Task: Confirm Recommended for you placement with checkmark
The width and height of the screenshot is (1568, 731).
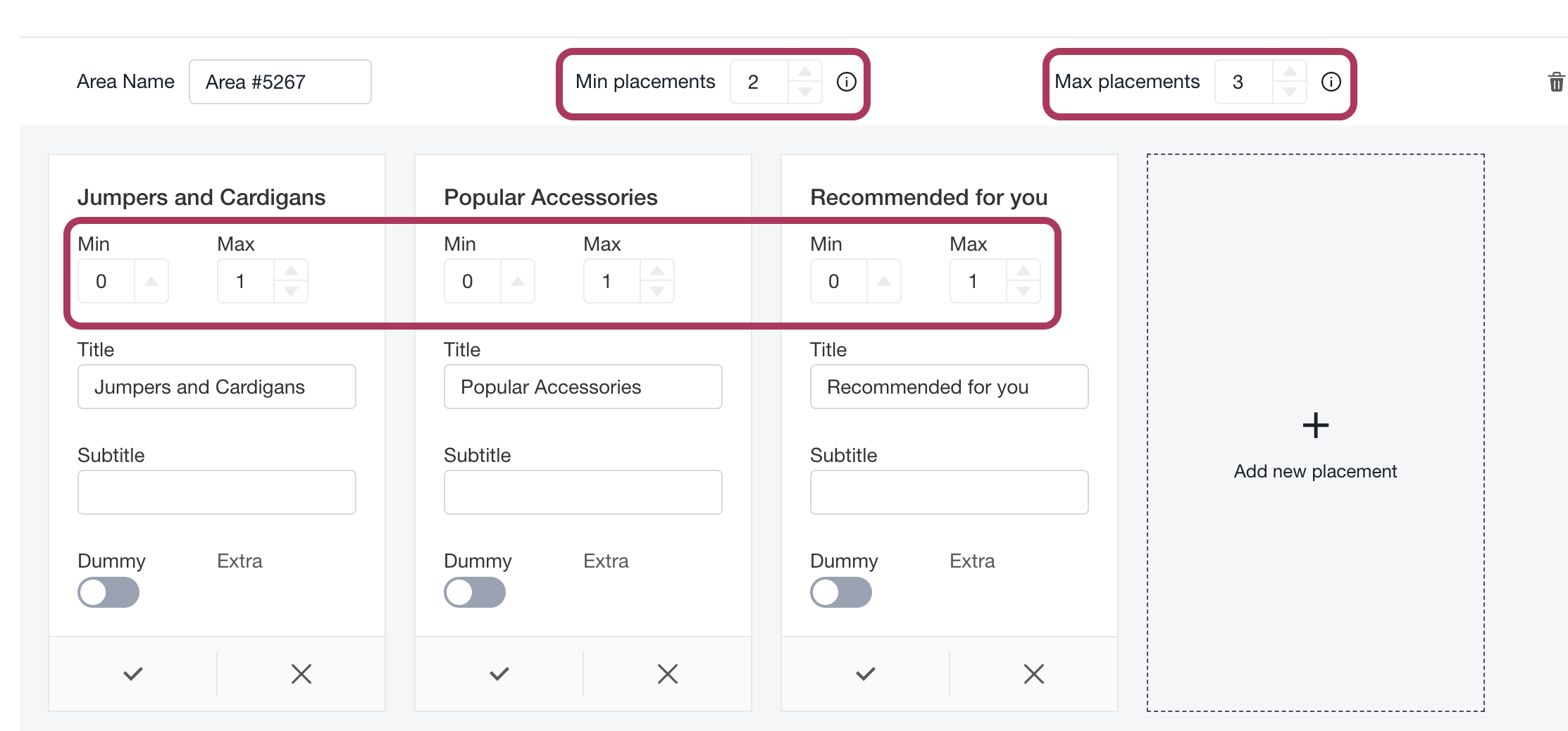Action: (866, 674)
